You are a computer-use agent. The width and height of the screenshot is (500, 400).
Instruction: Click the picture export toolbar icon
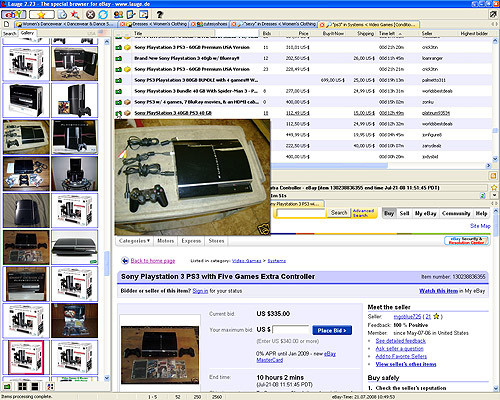[x=144, y=15]
